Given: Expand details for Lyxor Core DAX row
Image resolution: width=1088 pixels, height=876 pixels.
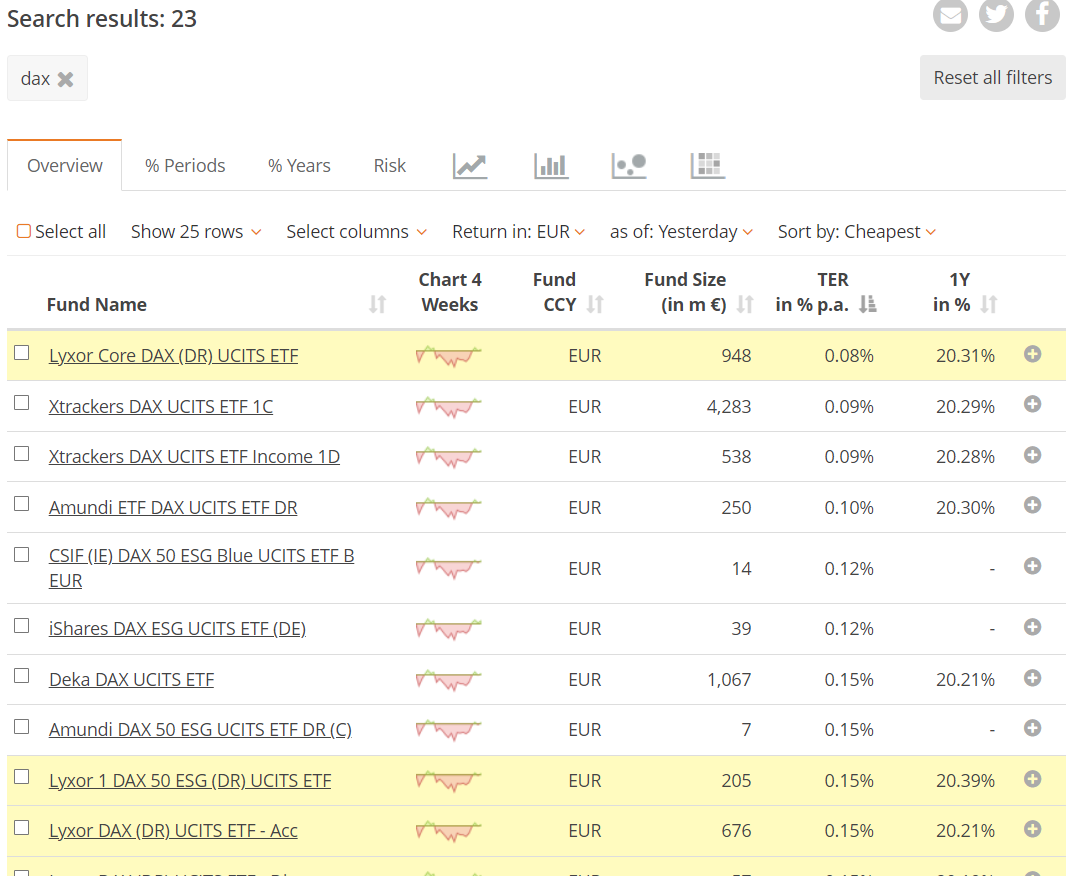Looking at the screenshot, I should [1032, 354].
